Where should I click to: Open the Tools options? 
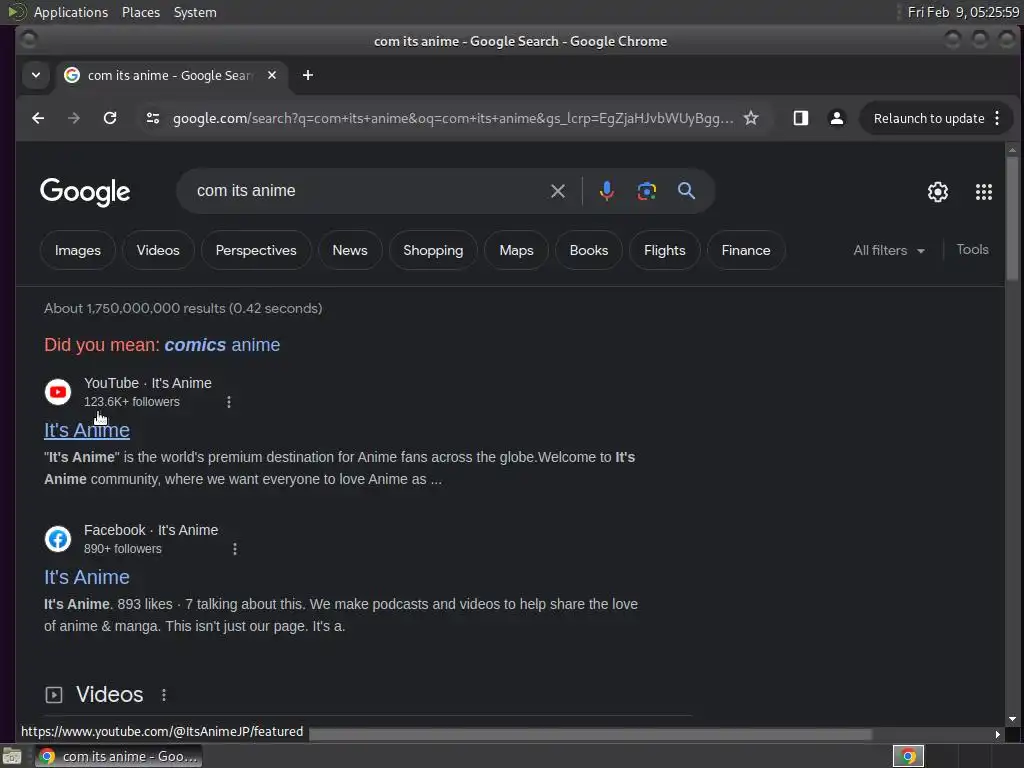(972, 249)
